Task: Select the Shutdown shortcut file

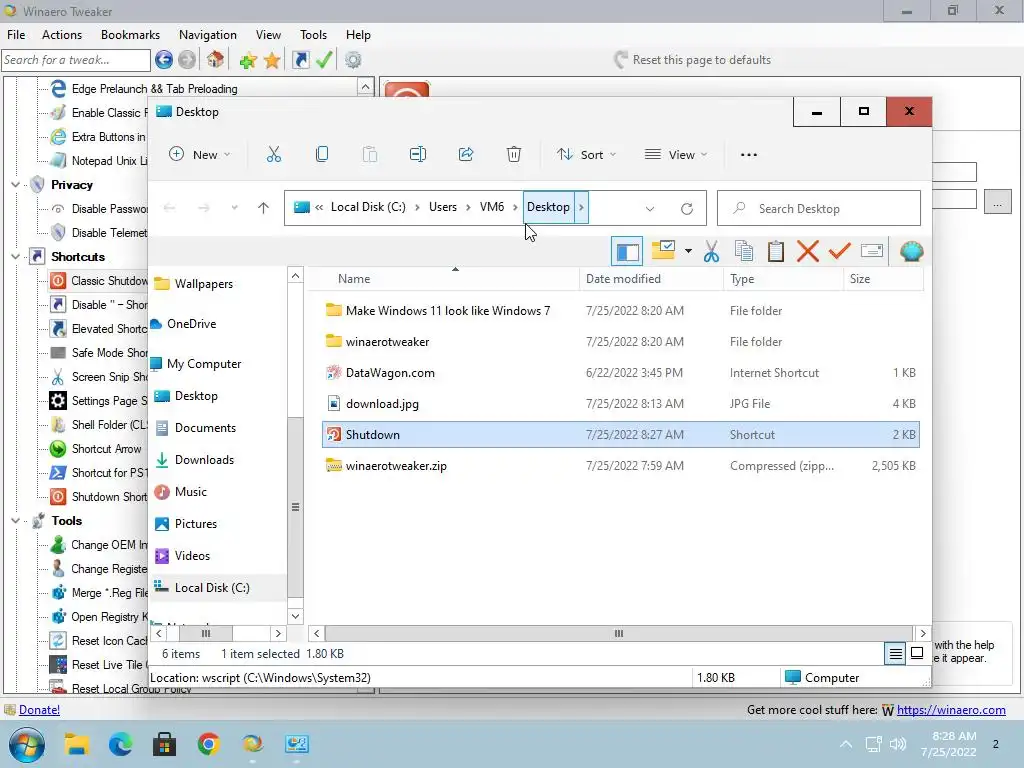Action: pyautogui.click(x=620, y=435)
